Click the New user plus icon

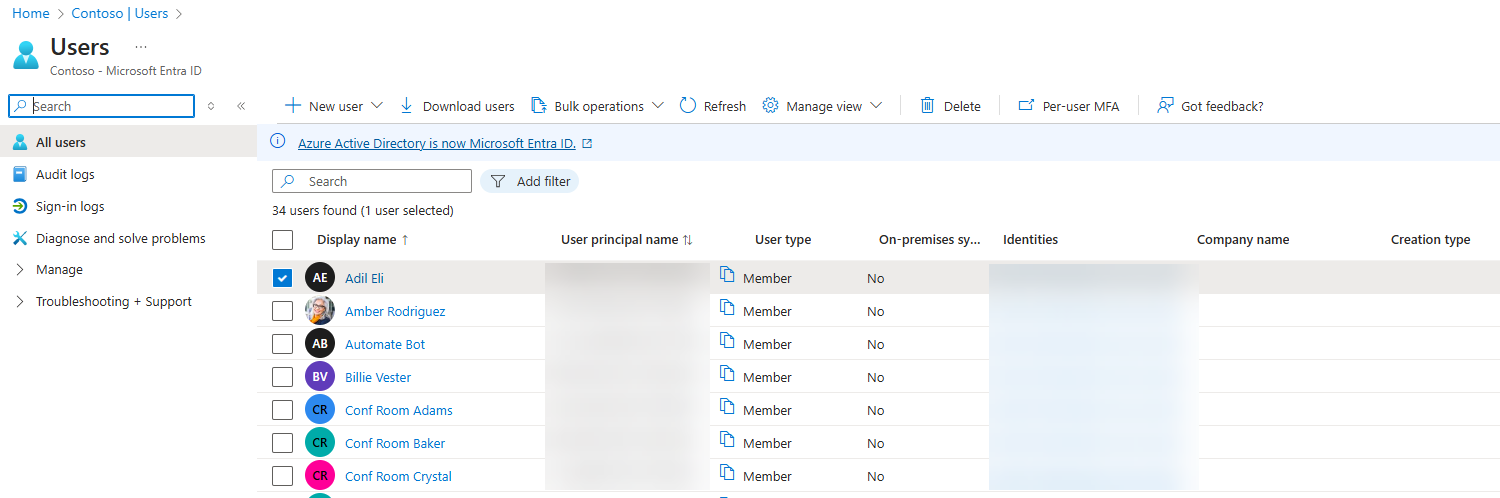(293, 106)
